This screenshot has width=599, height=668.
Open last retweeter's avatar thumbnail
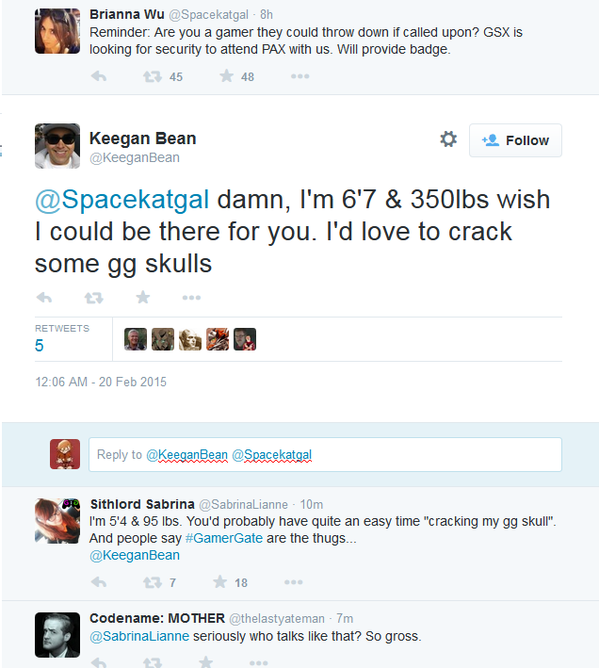pyautogui.click(x=245, y=339)
